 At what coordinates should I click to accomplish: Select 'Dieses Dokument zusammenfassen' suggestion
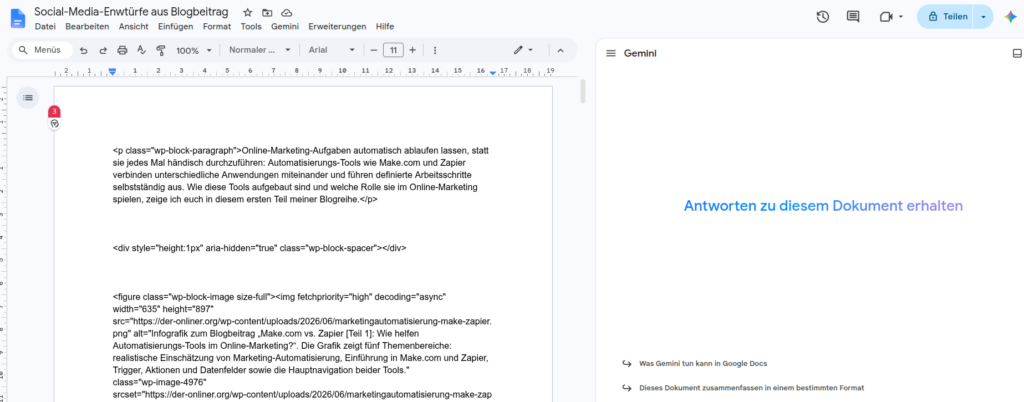751,388
